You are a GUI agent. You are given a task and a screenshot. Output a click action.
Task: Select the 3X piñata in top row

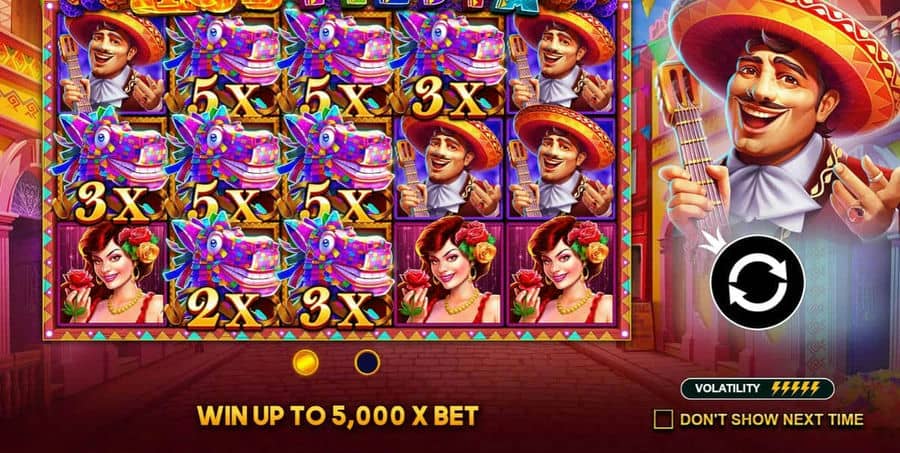tap(449, 64)
